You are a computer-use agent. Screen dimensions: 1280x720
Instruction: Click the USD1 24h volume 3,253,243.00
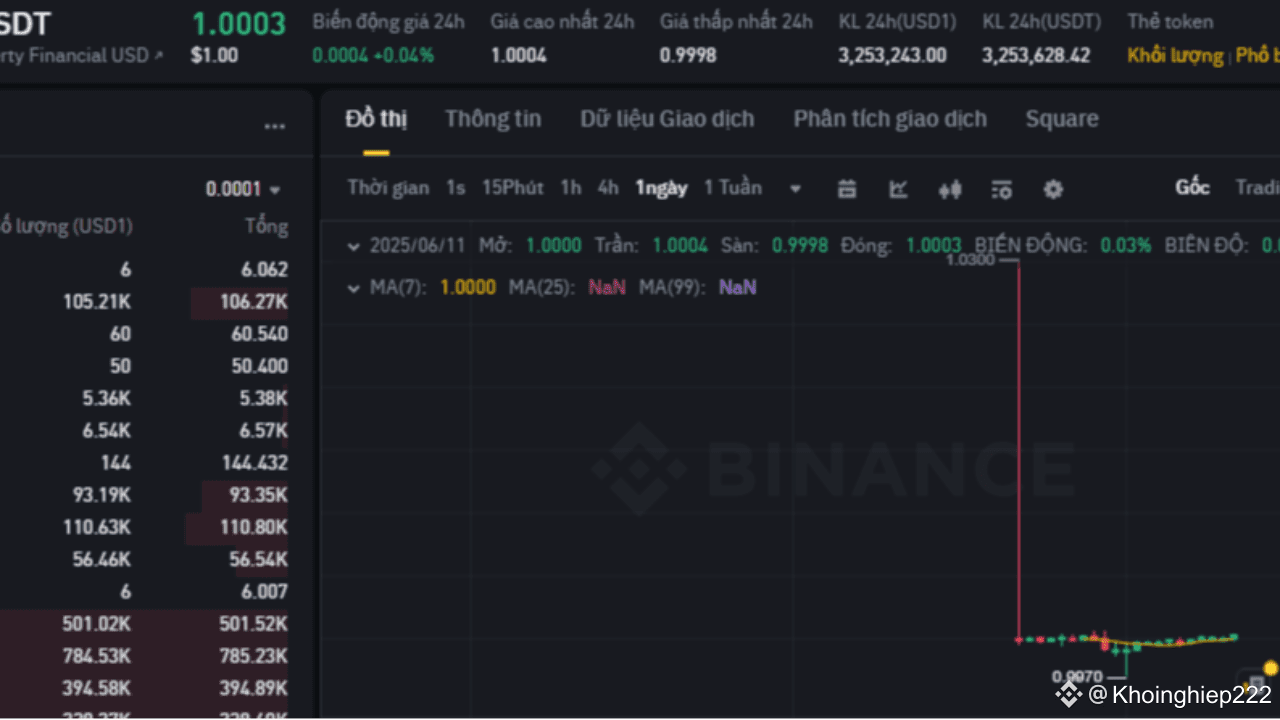point(892,56)
